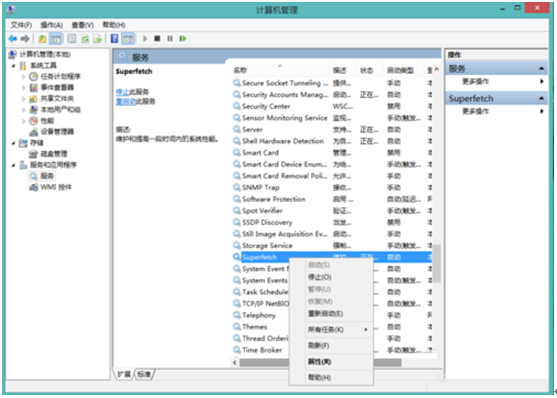Sort by the 名称 column header
This screenshot has height=398, width=557.
click(x=281, y=70)
